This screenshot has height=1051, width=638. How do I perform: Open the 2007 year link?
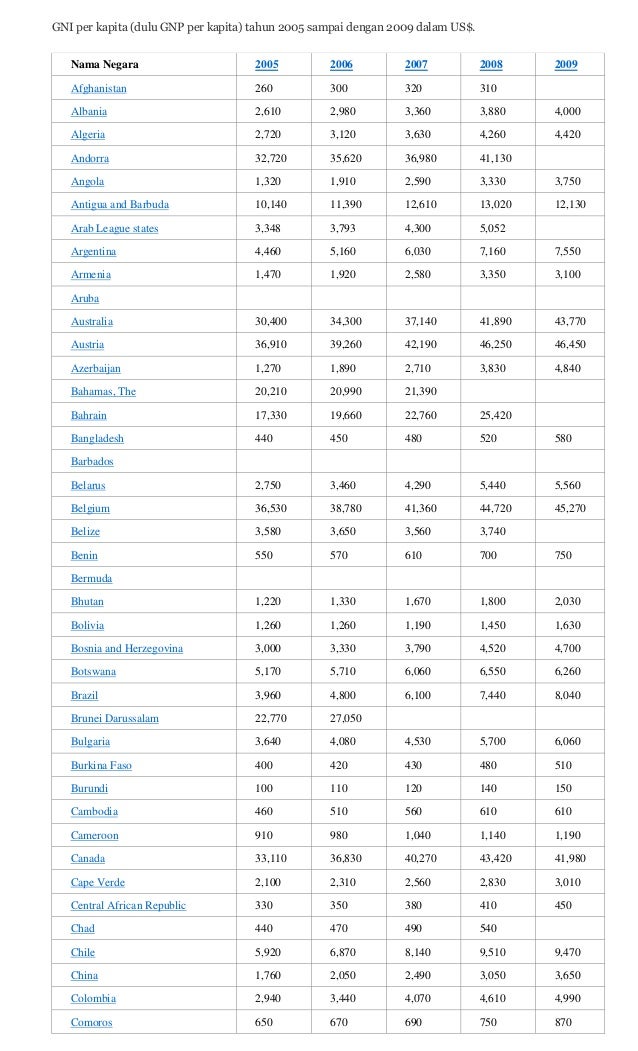416,65
